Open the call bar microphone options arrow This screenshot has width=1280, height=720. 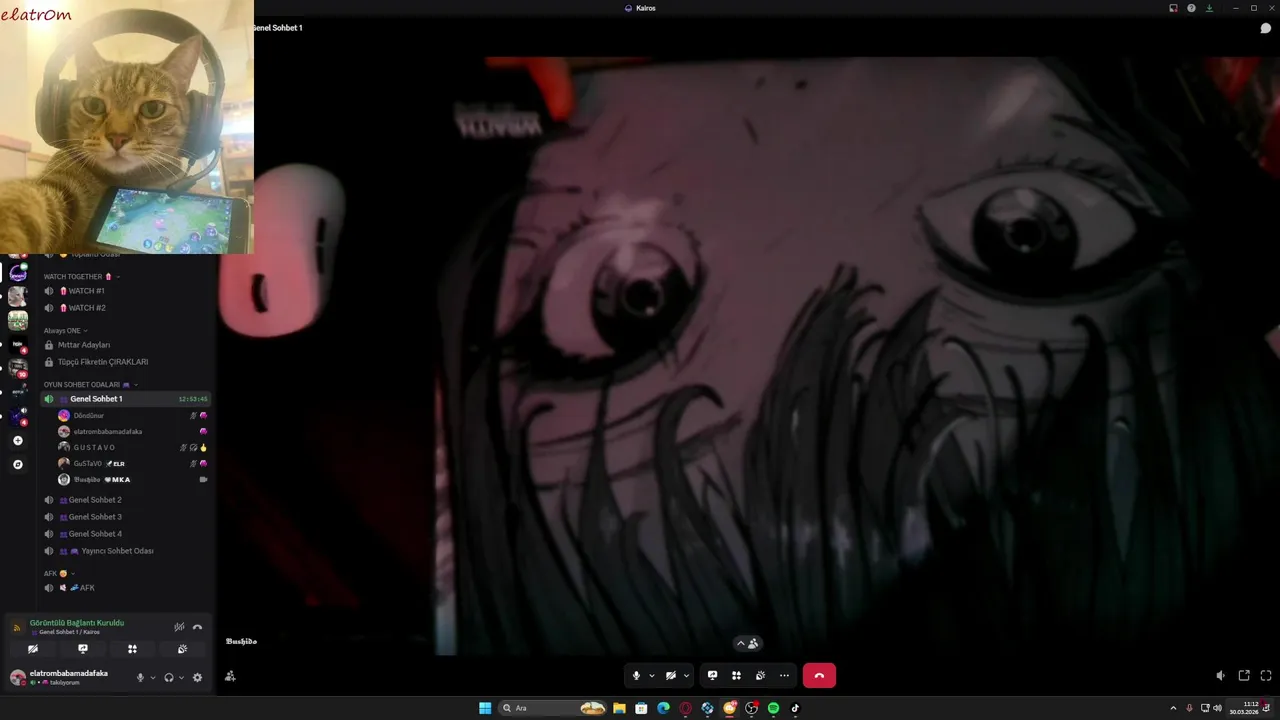[x=652, y=676]
